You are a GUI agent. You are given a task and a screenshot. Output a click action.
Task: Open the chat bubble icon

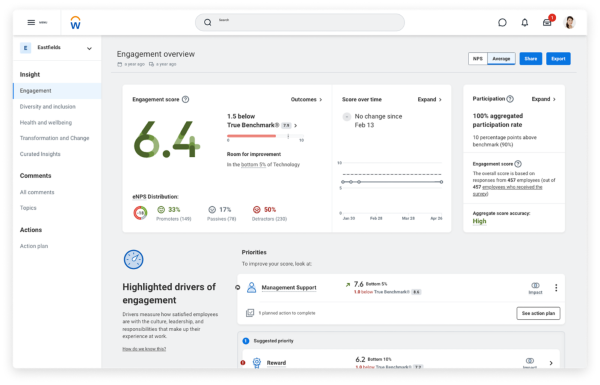(x=502, y=23)
